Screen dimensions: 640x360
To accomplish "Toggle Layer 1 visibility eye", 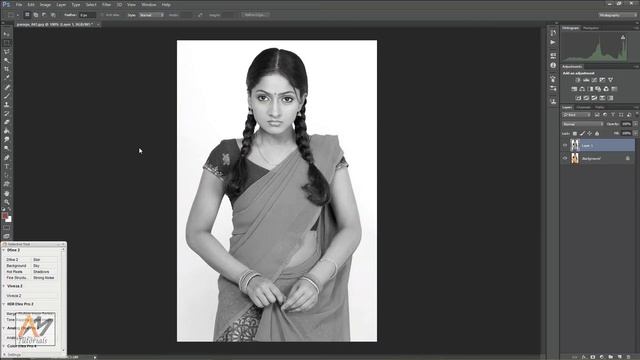I will click(565, 145).
